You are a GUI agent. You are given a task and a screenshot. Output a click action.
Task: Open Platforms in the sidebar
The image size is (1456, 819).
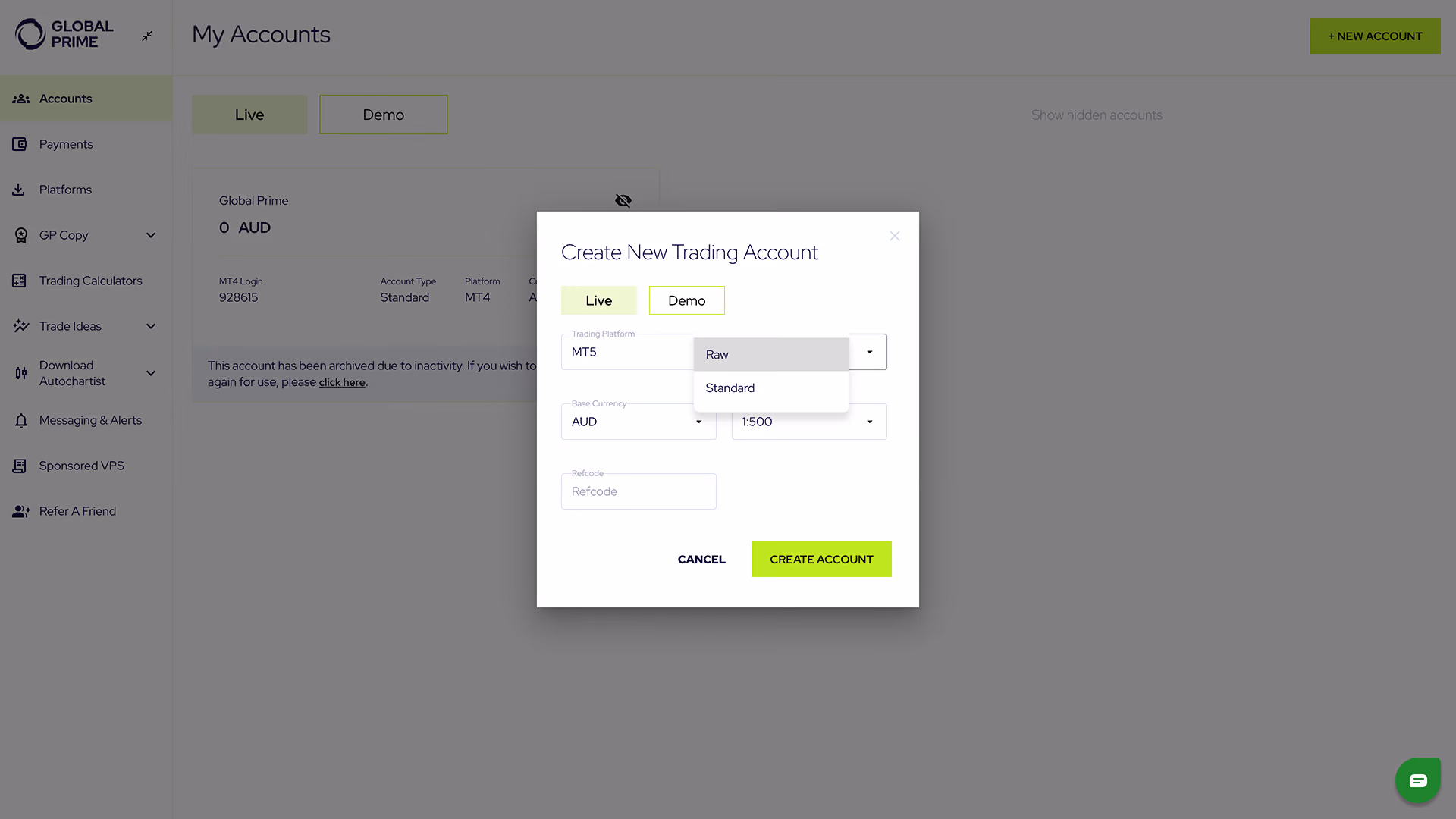tap(86, 190)
